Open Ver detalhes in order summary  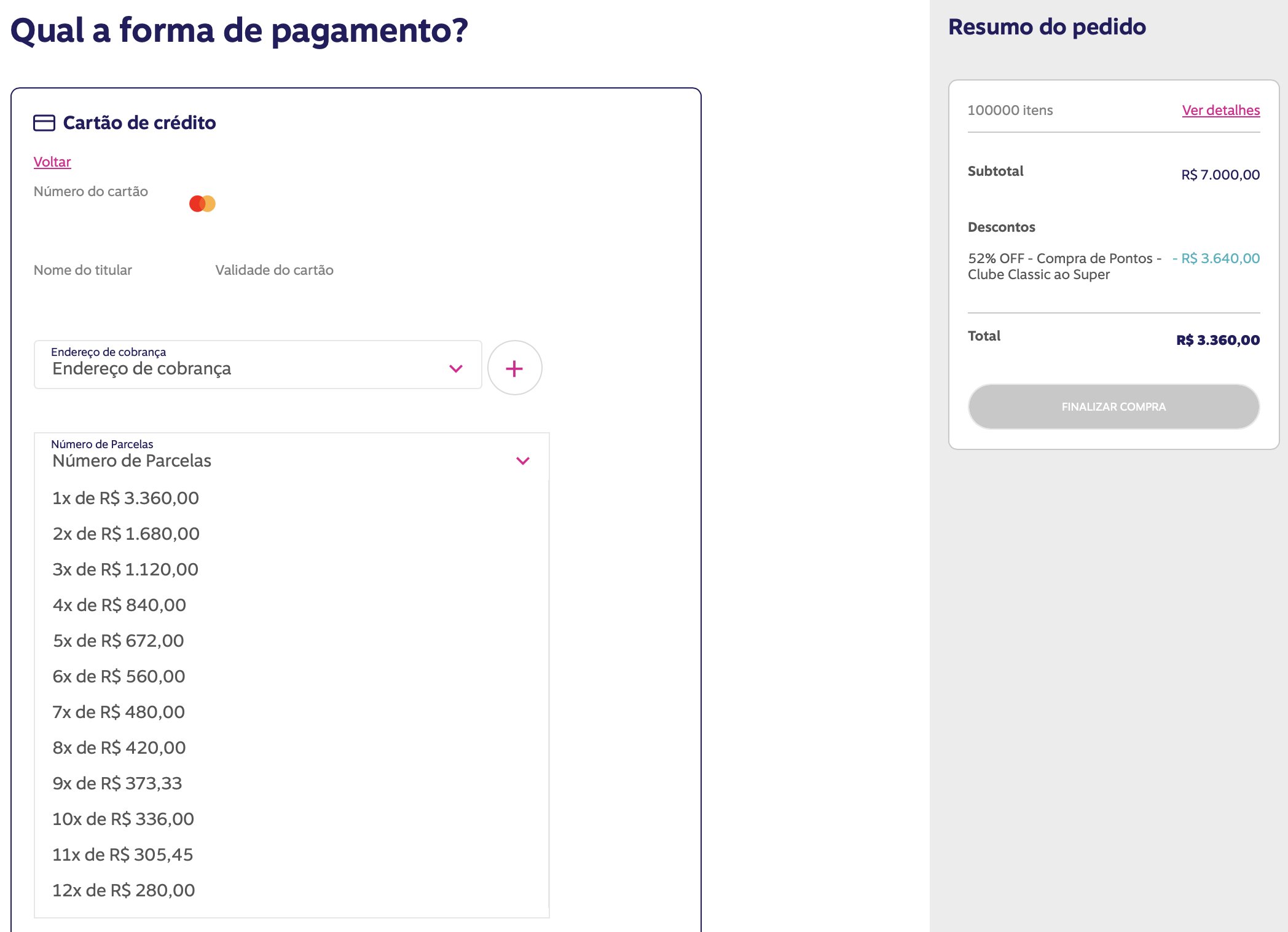1220,110
